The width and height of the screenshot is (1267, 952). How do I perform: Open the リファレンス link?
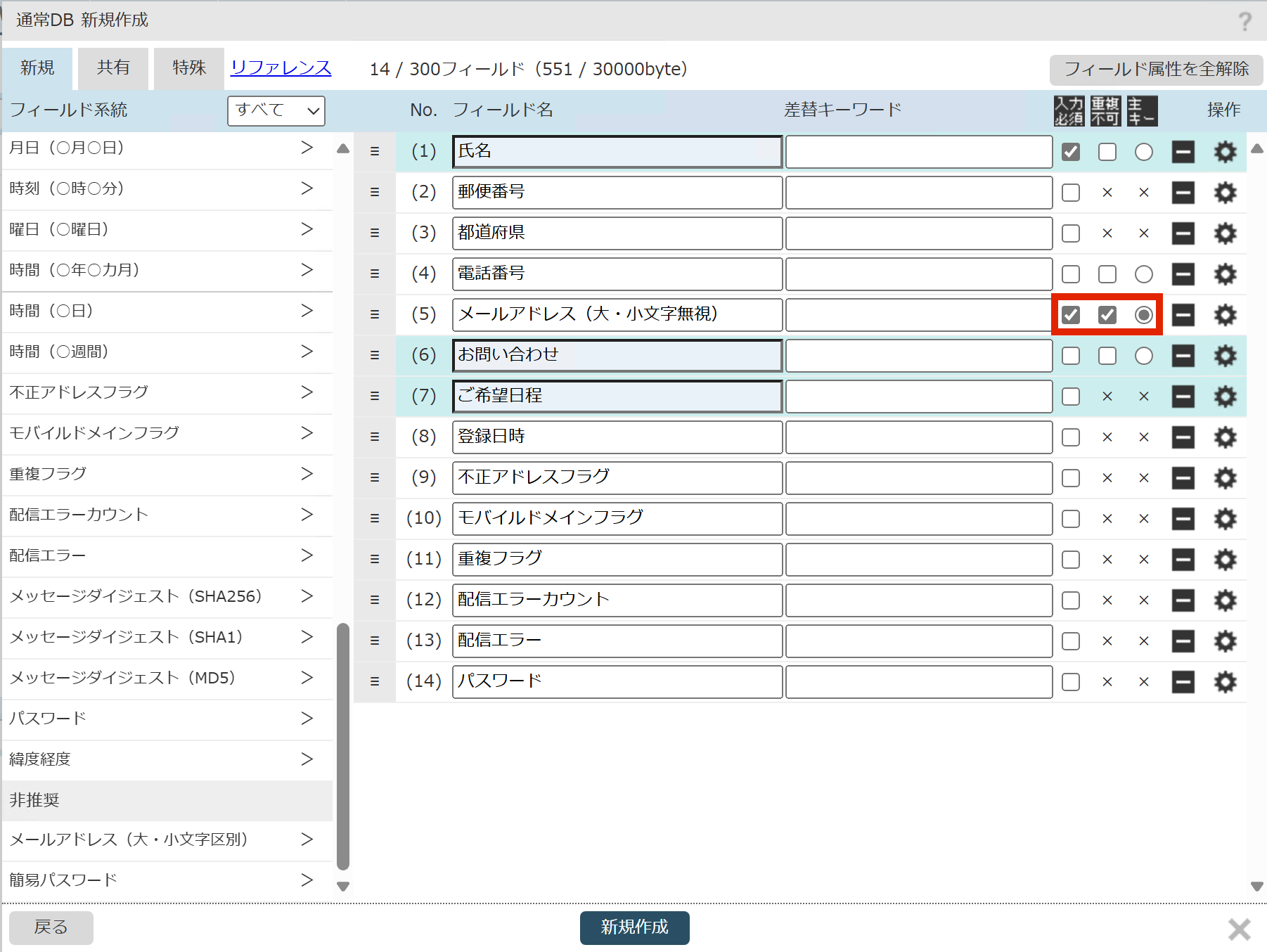[x=281, y=68]
